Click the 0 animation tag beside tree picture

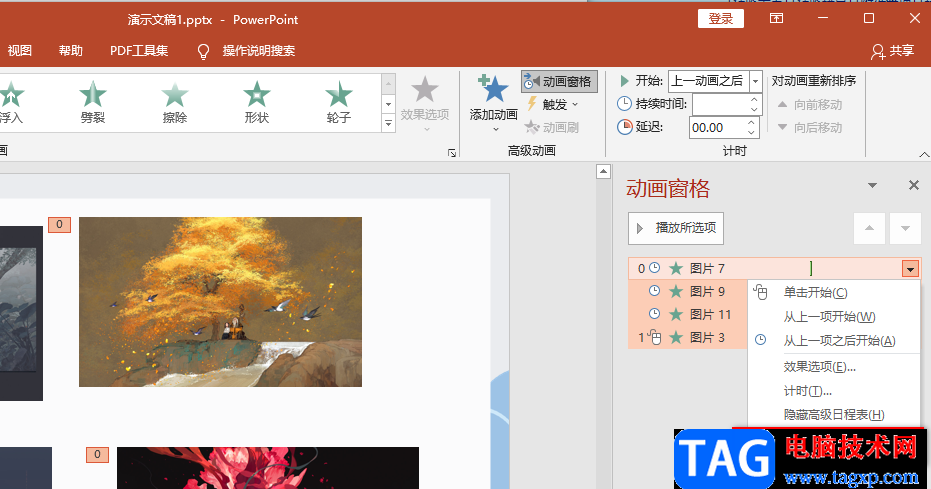(59, 224)
